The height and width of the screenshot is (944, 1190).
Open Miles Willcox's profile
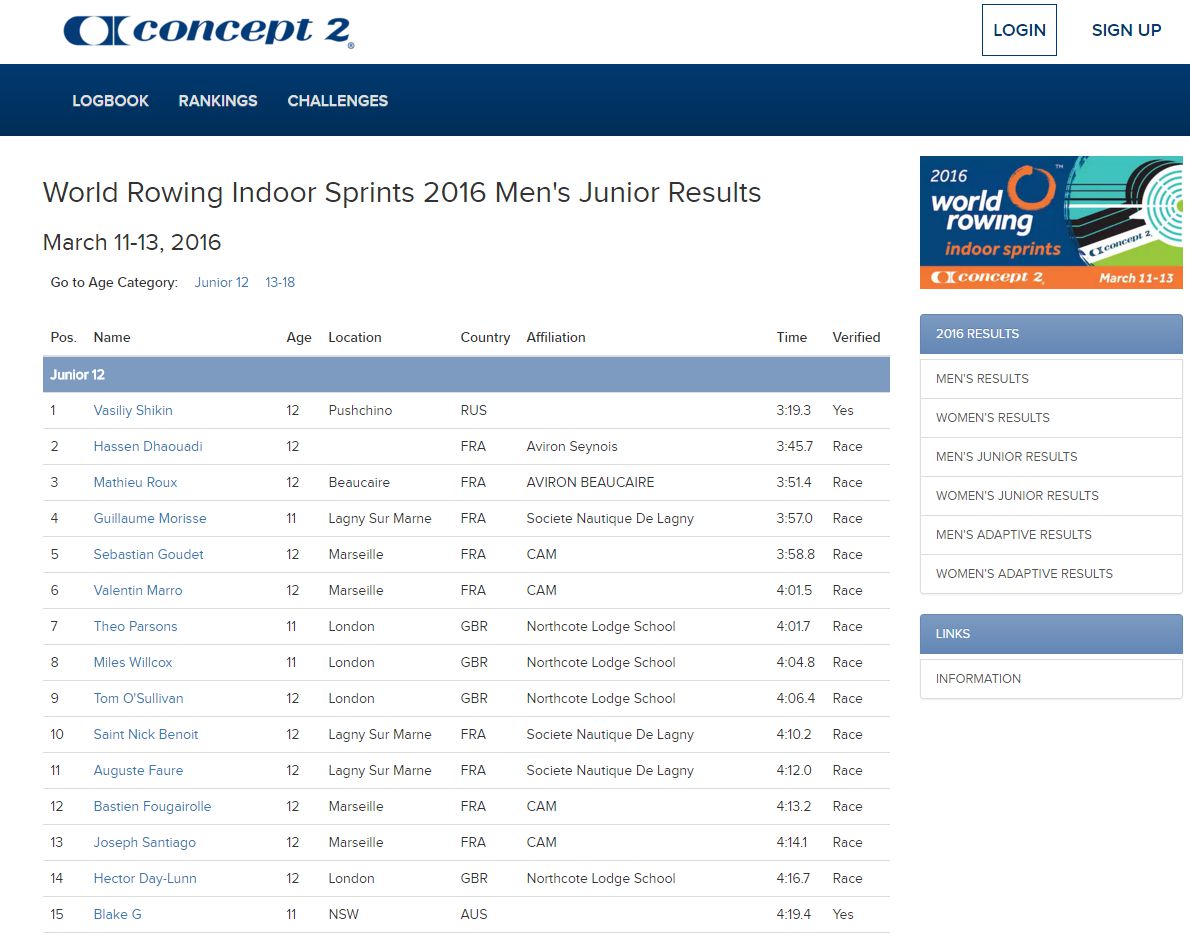(133, 662)
